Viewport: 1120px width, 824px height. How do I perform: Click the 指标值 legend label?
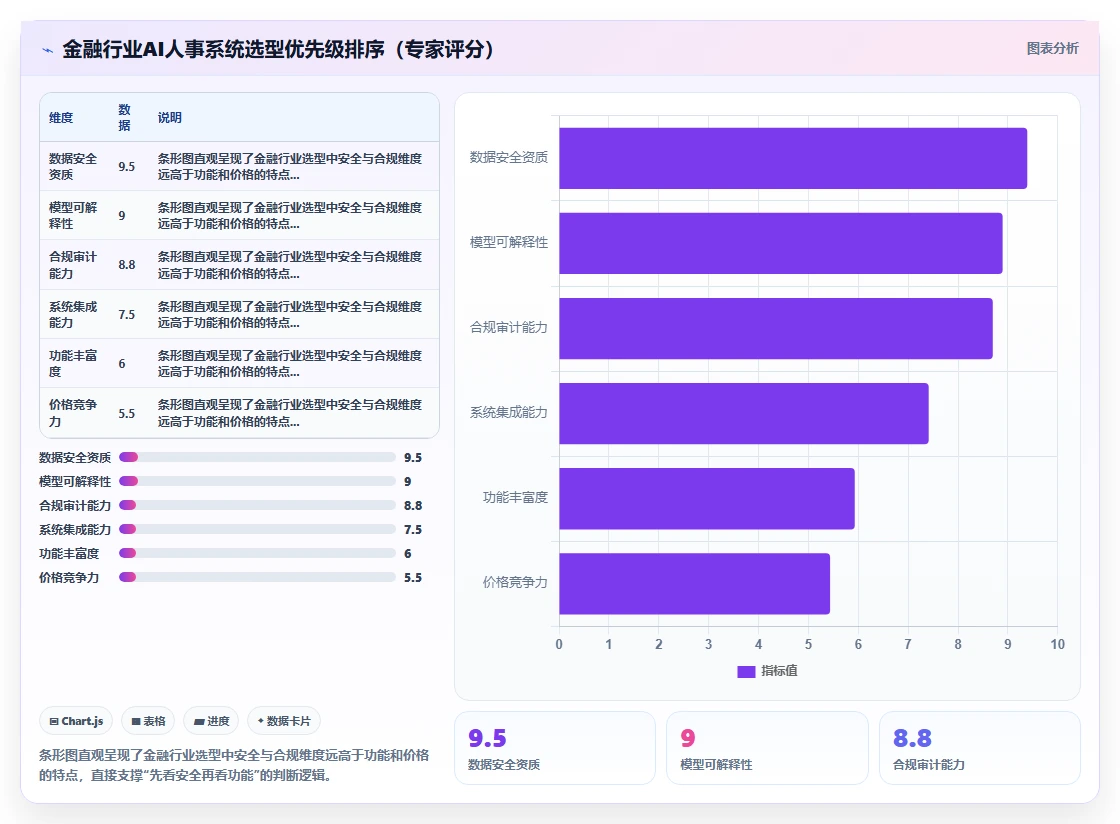pos(779,671)
